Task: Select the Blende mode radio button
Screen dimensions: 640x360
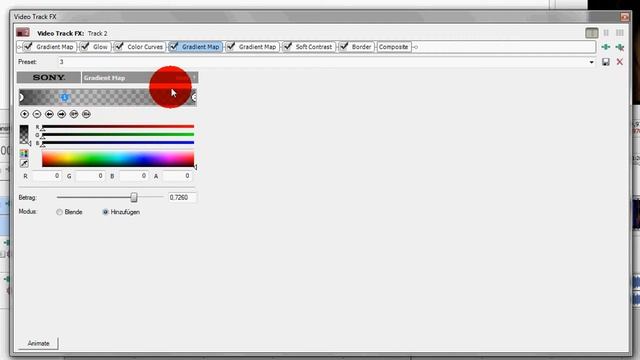Action: 60,212
